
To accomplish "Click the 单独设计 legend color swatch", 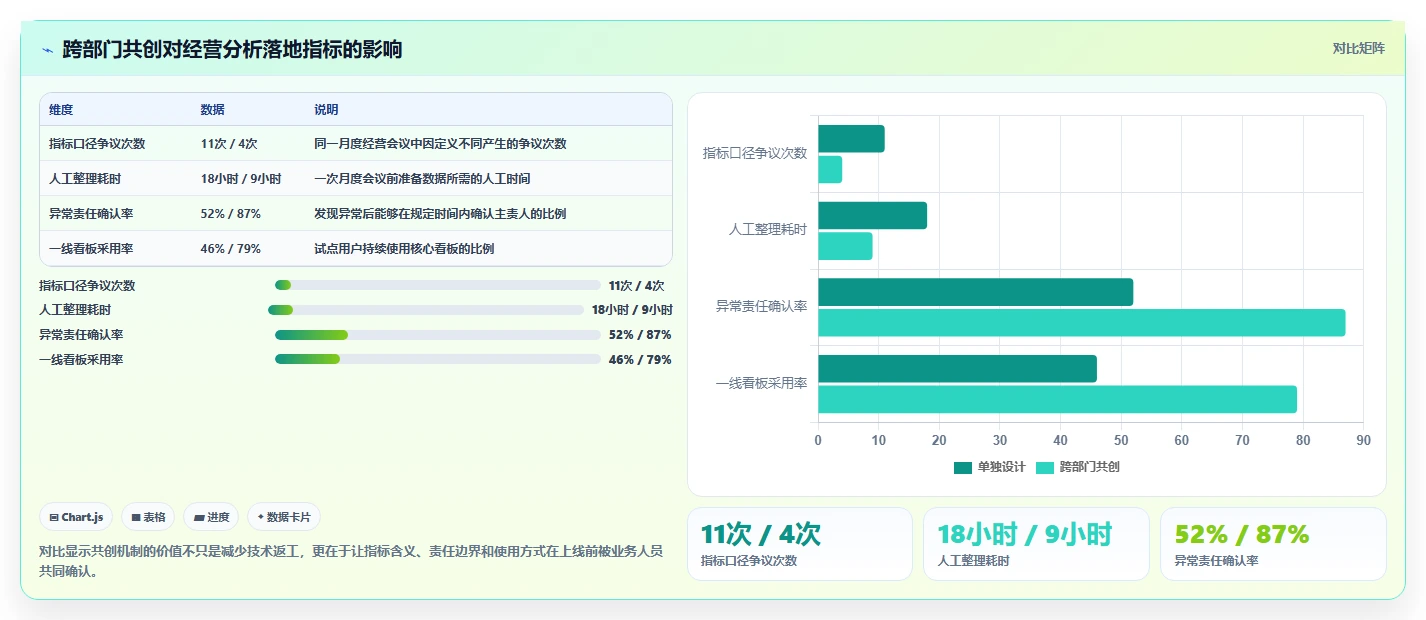I will (963, 467).
